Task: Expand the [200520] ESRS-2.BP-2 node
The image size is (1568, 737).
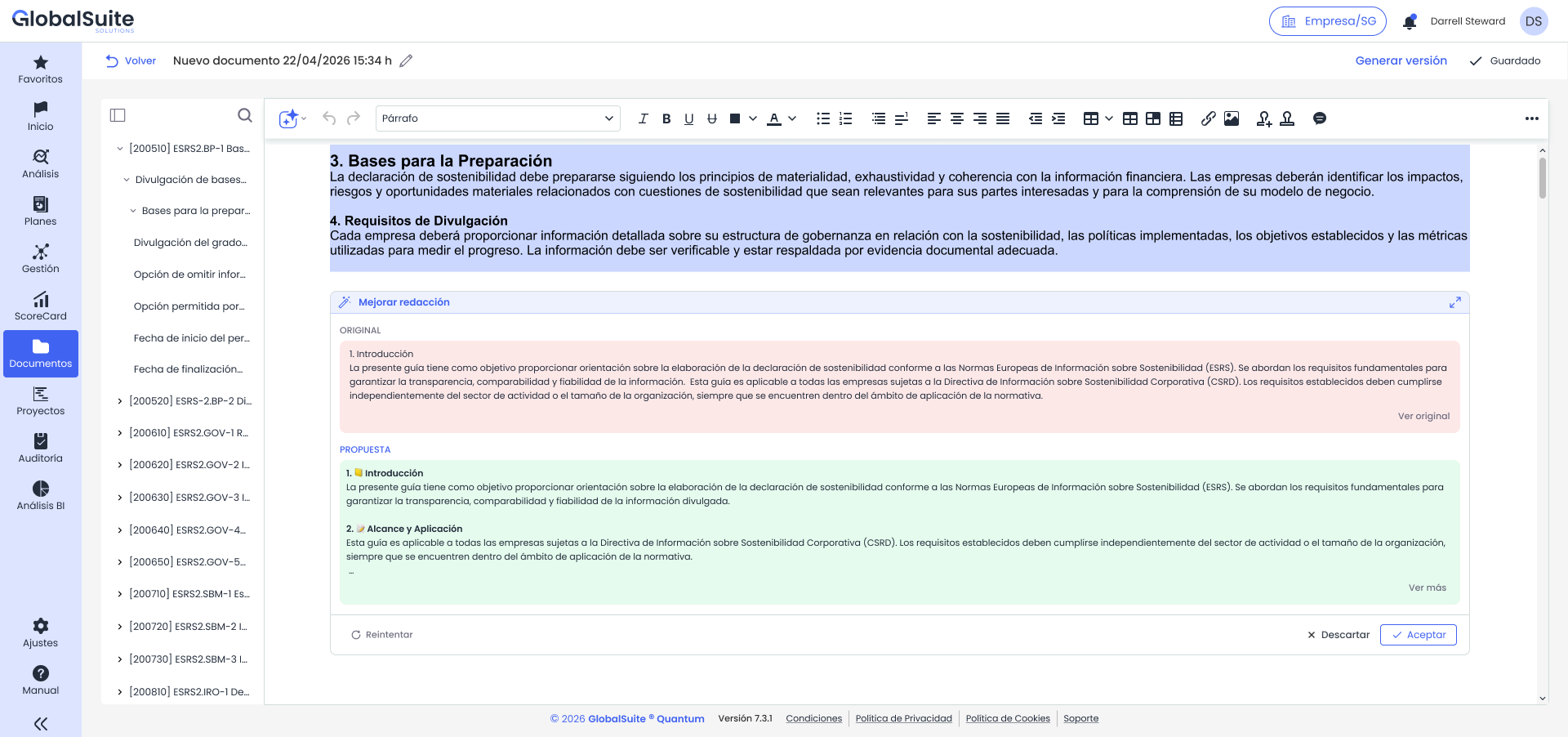Action: (x=120, y=401)
